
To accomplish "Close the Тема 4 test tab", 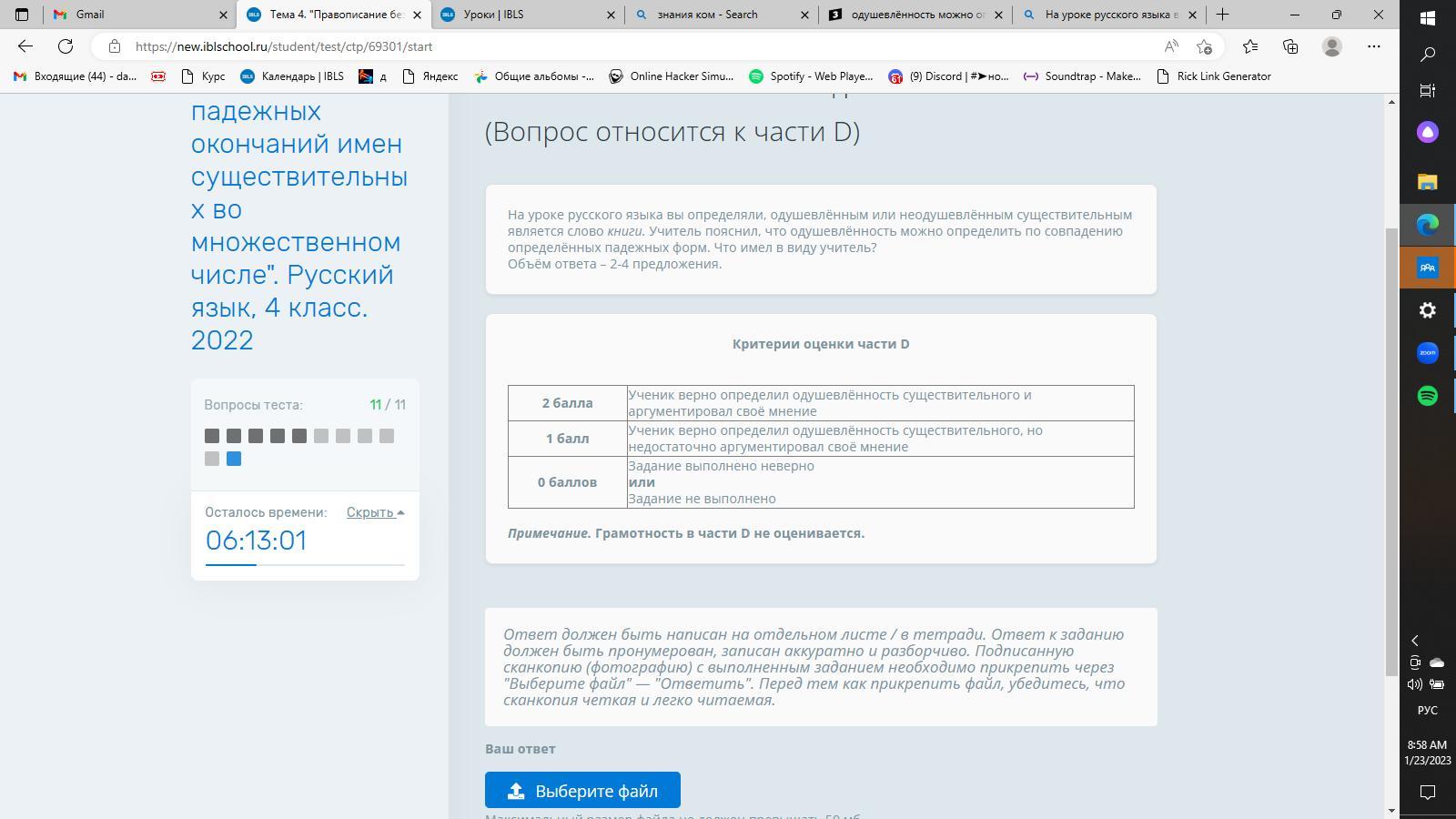I will pos(417,15).
